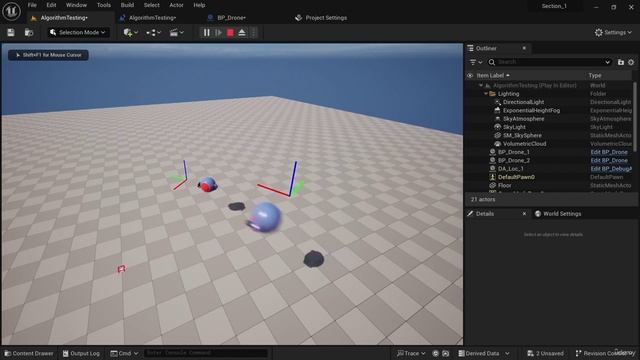640x360 pixels.
Task: Click Shift+F1 for Mouse Cursor hint
Action: (x=48, y=55)
